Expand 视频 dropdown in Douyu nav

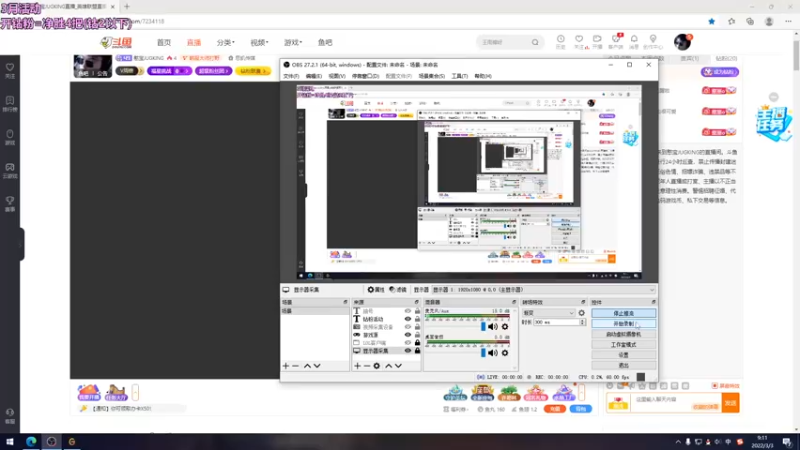pyautogui.click(x=259, y=42)
